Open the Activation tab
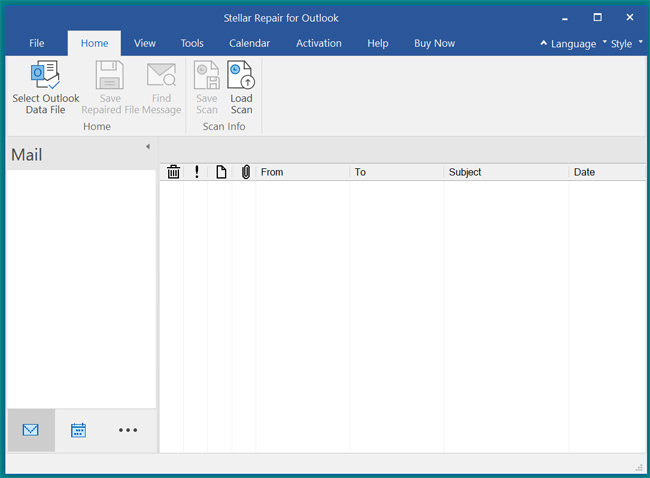The height and width of the screenshot is (478, 650). (319, 43)
